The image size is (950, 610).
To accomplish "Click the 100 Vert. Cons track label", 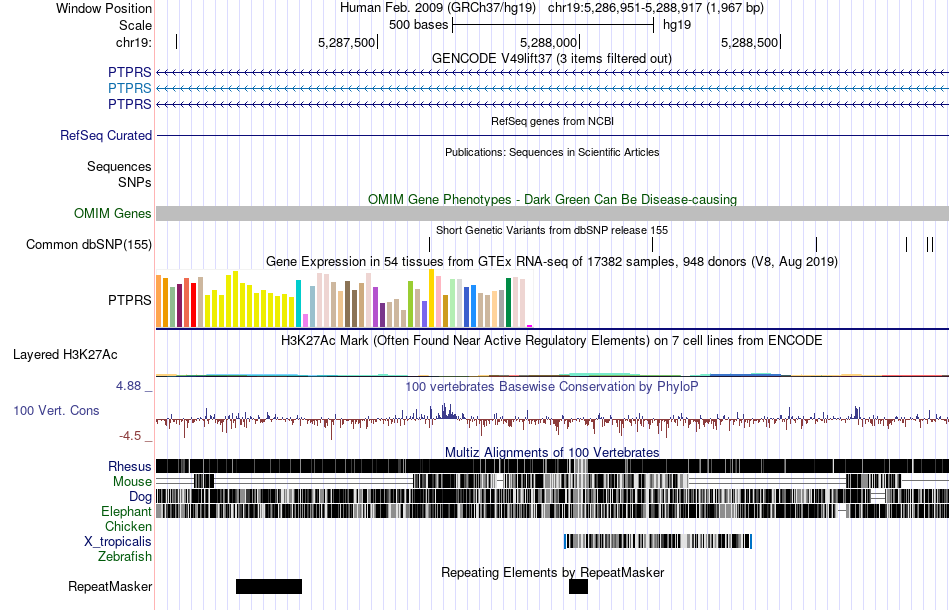I will (x=56, y=411).
